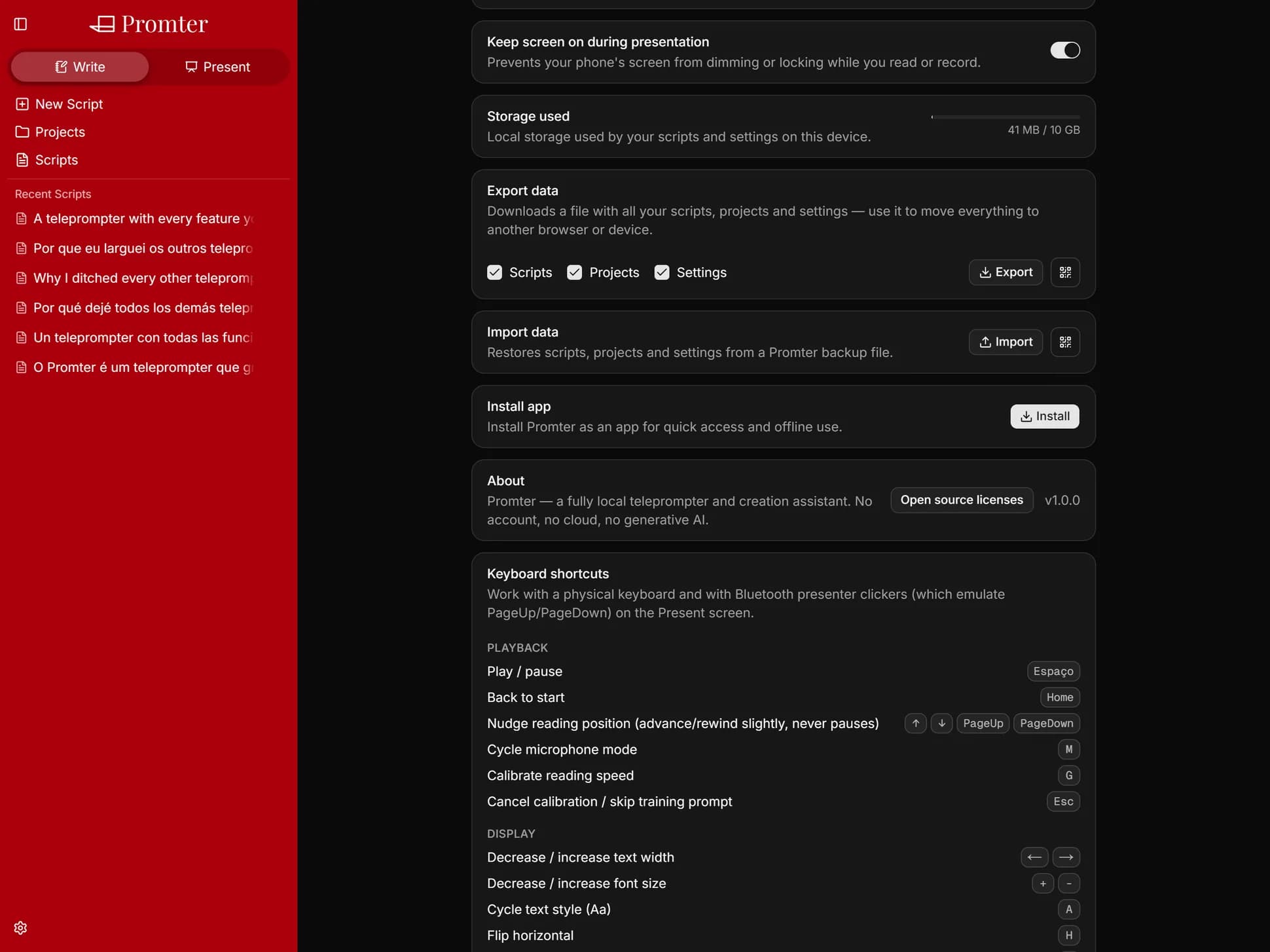Open Scripts in sidebar
The width and height of the screenshot is (1270, 952).
pyautogui.click(x=148, y=160)
